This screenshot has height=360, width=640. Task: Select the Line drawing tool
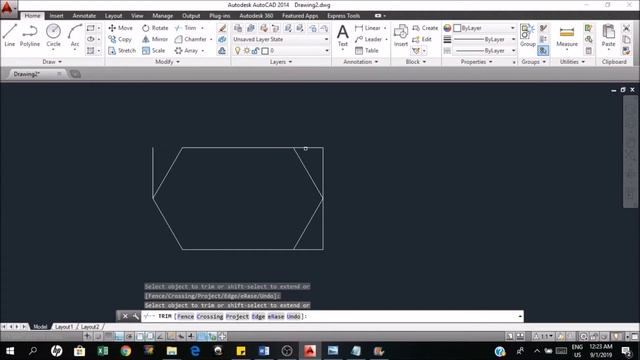point(10,35)
